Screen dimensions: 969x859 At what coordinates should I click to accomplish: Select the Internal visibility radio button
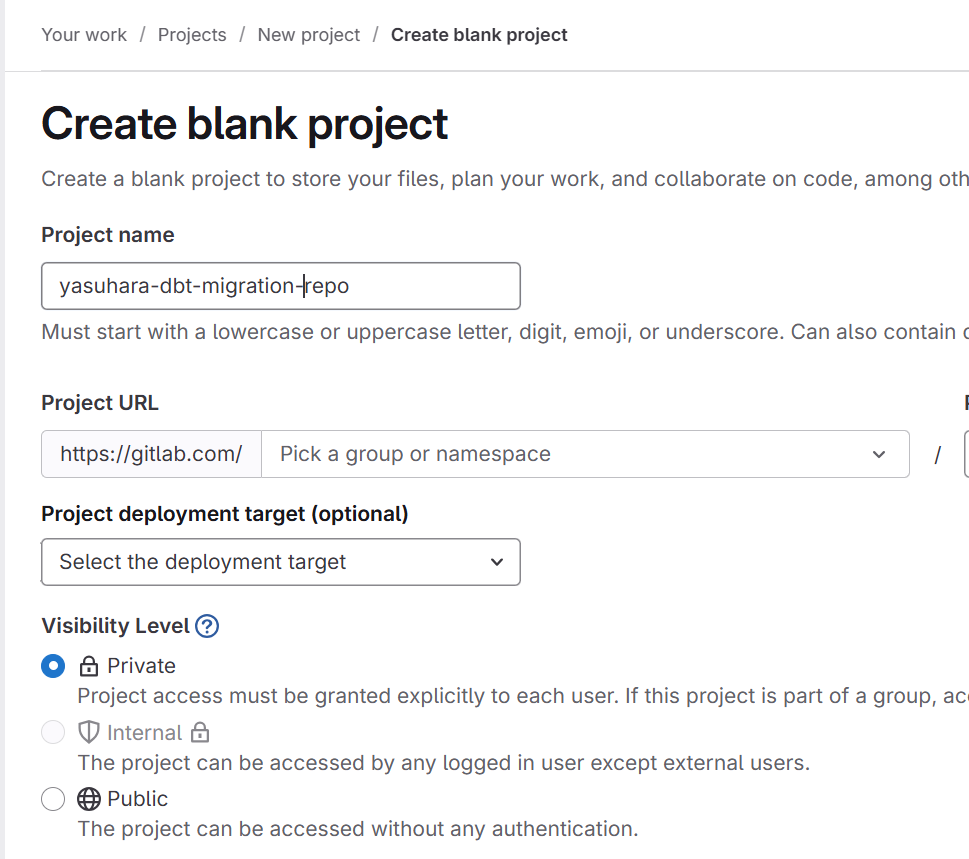pyautogui.click(x=53, y=733)
